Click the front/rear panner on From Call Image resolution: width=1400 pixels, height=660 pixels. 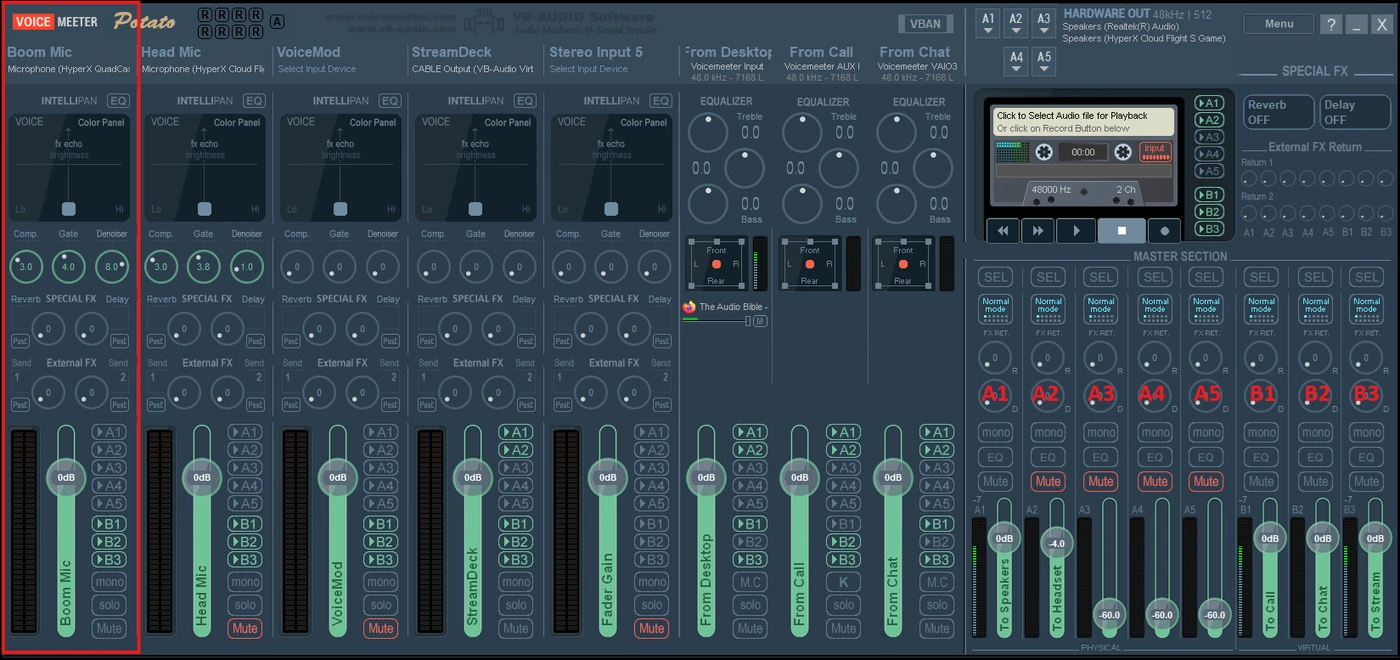click(x=809, y=264)
